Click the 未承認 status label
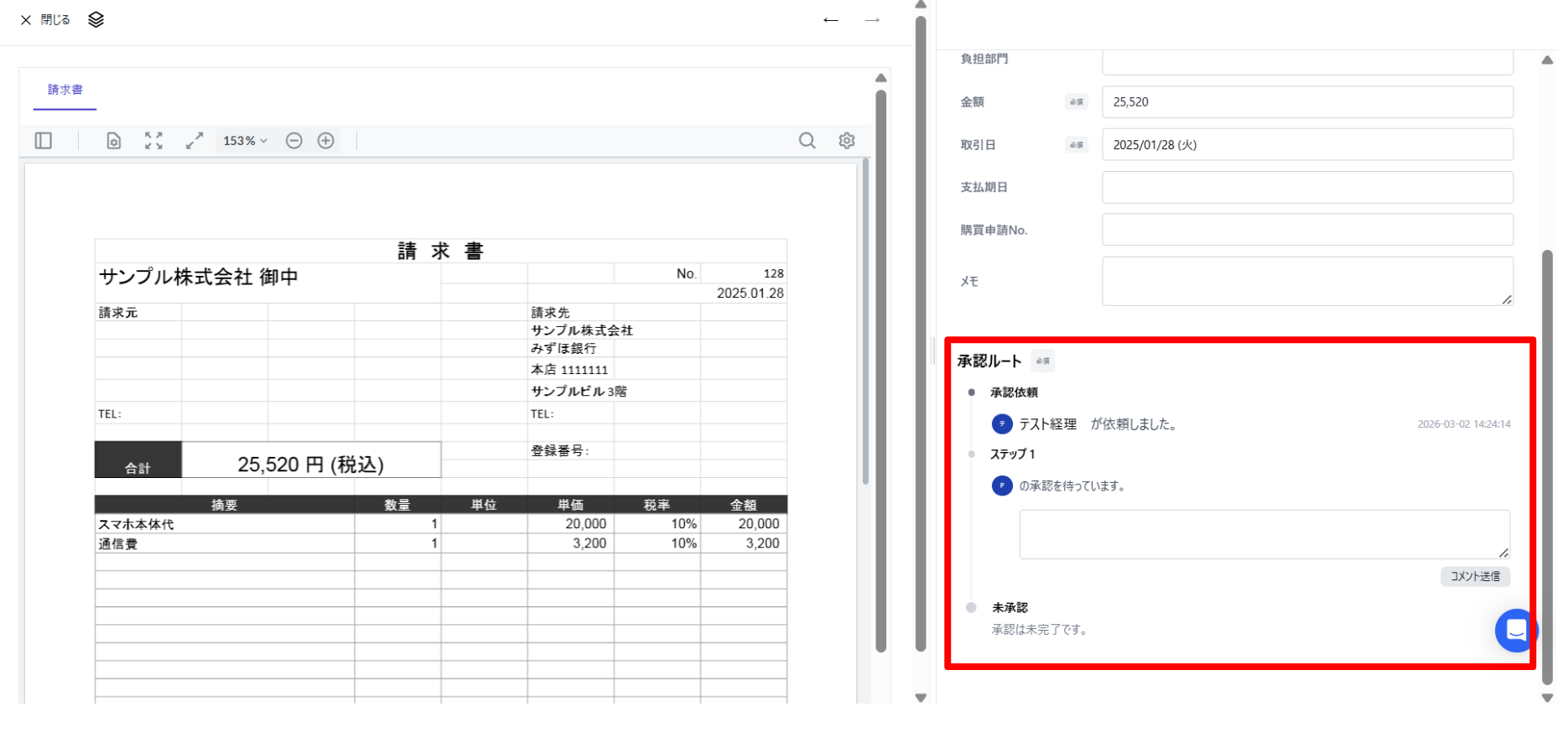The height and width of the screenshot is (743, 1568). tap(1010, 608)
